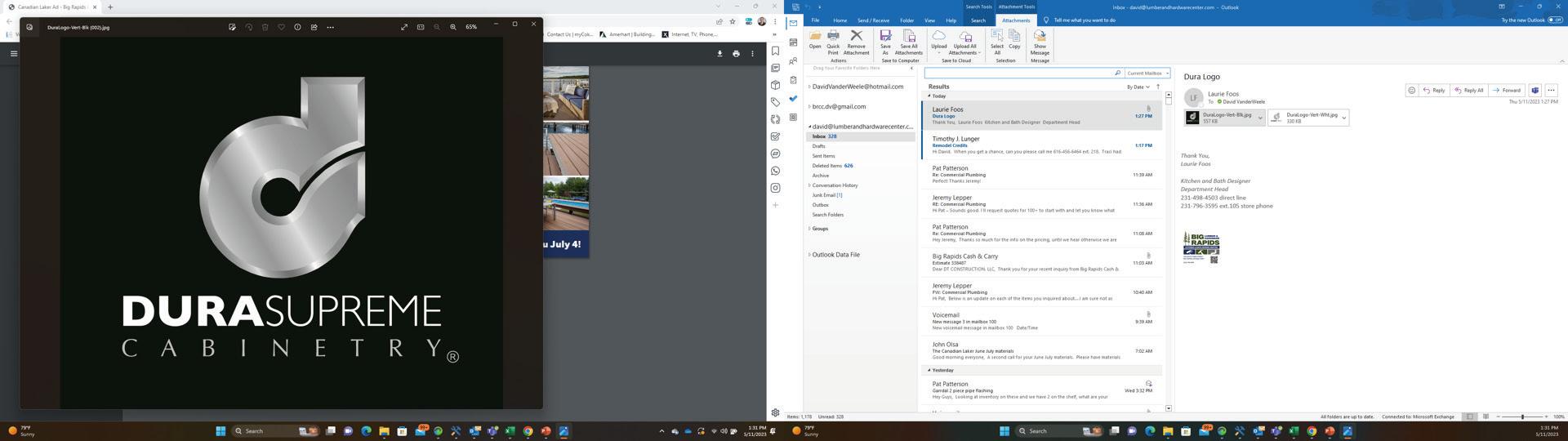Open the Home ribbon tab
The image size is (1568, 441).
coord(840,20)
